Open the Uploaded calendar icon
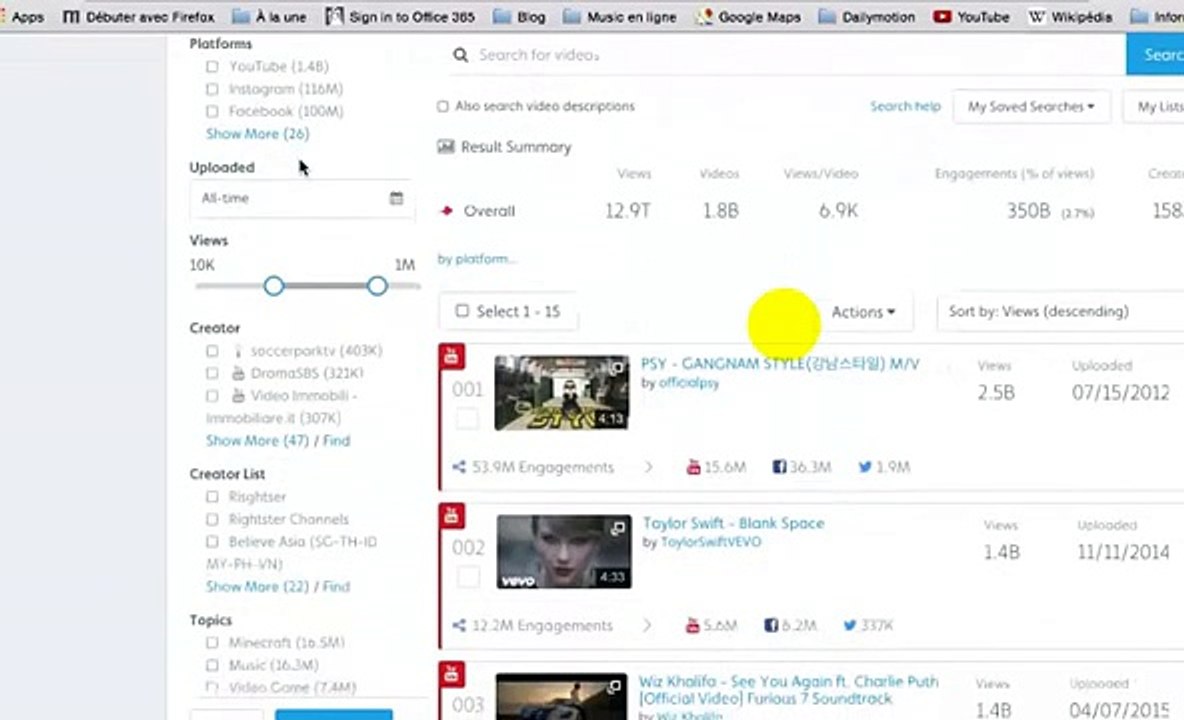 click(396, 198)
